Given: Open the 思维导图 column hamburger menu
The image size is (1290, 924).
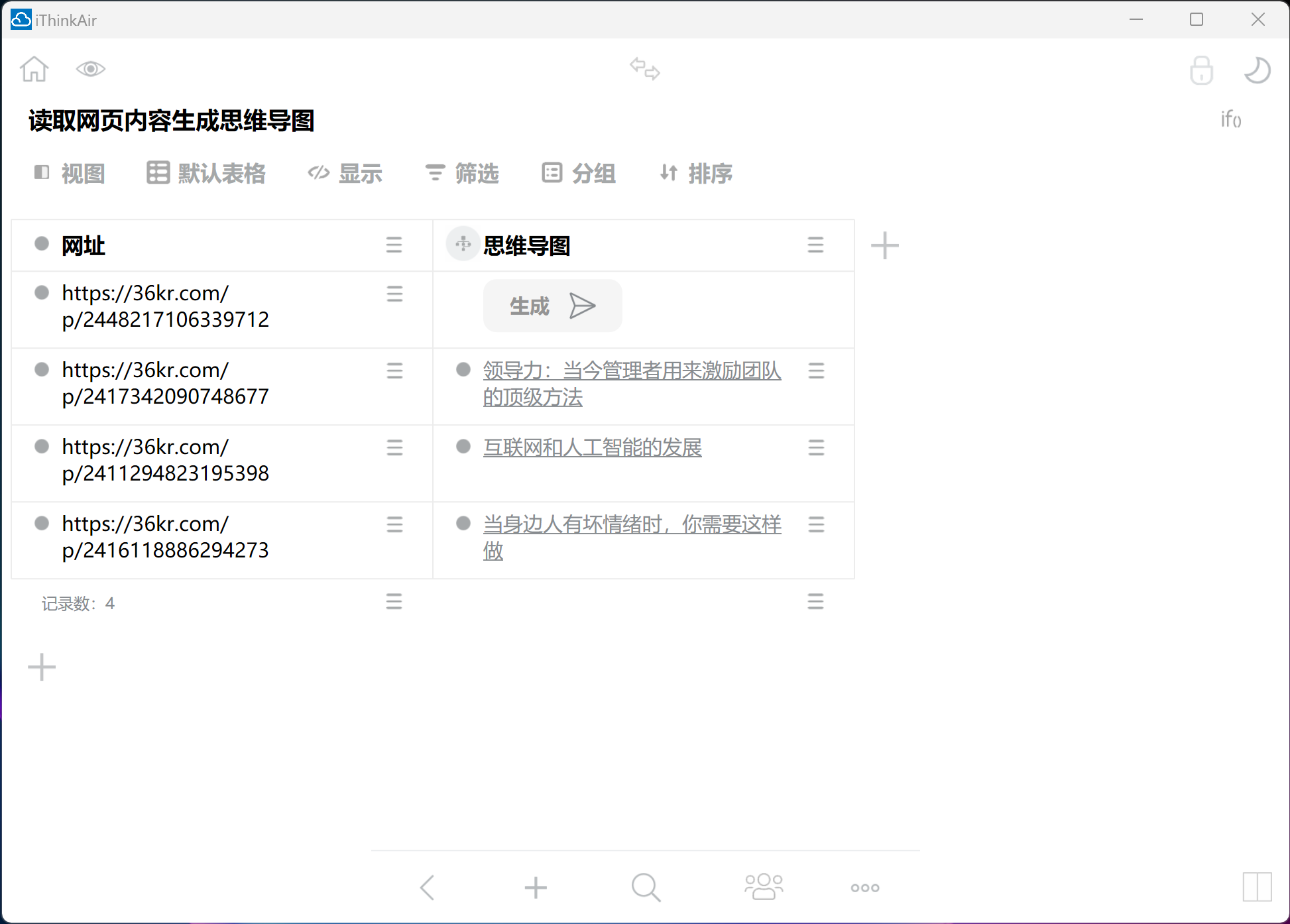Looking at the screenshot, I should tap(815, 245).
